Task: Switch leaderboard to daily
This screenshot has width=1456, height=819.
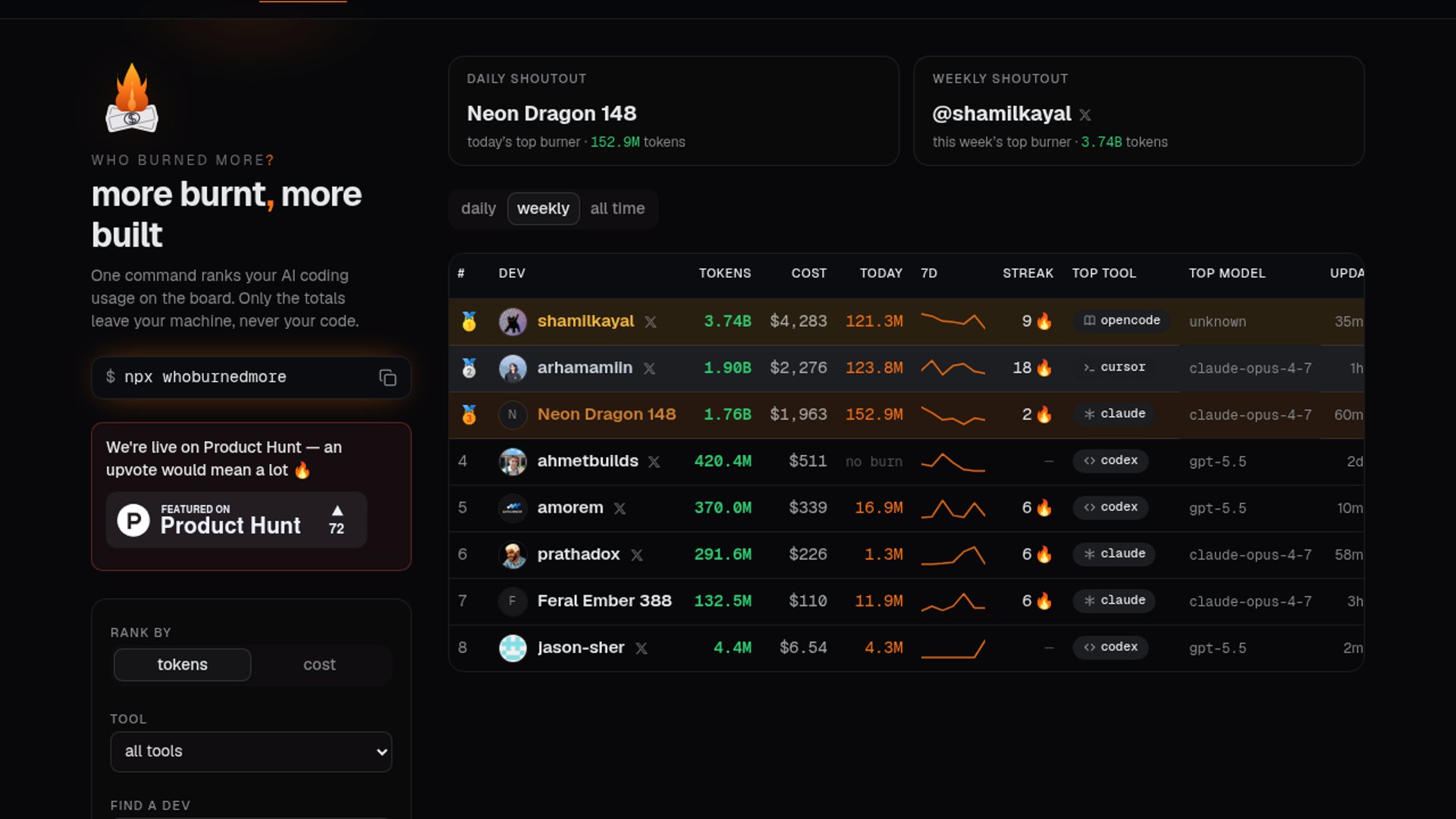Action: pyautogui.click(x=479, y=209)
